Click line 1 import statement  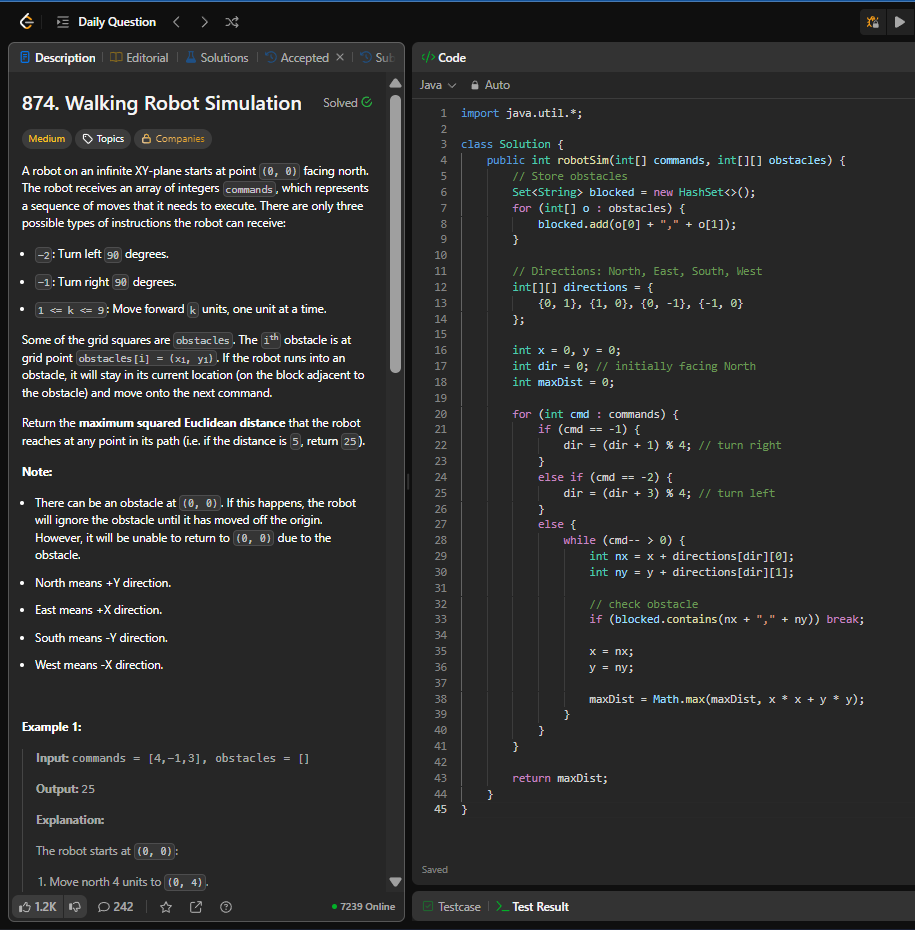tap(521, 113)
